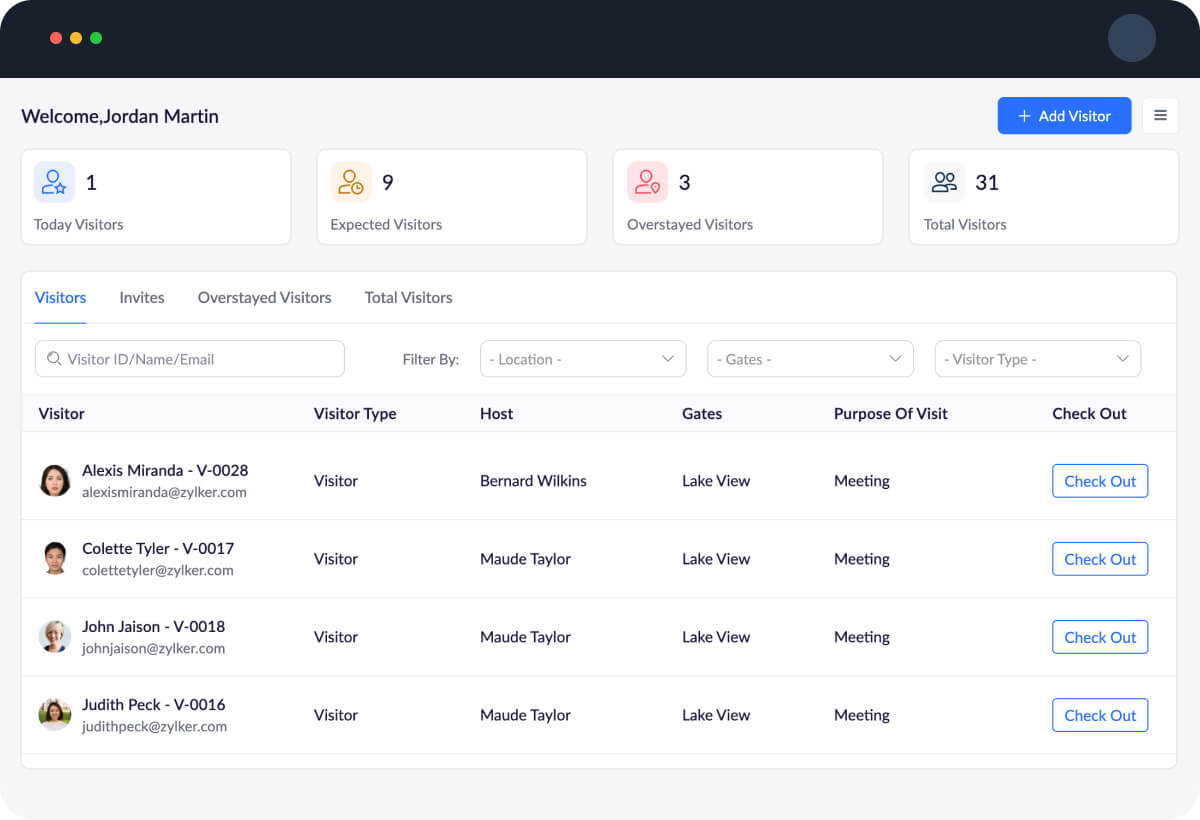The height and width of the screenshot is (820, 1200).
Task: Check out Alexis Miranda
Action: coord(1099,481)
